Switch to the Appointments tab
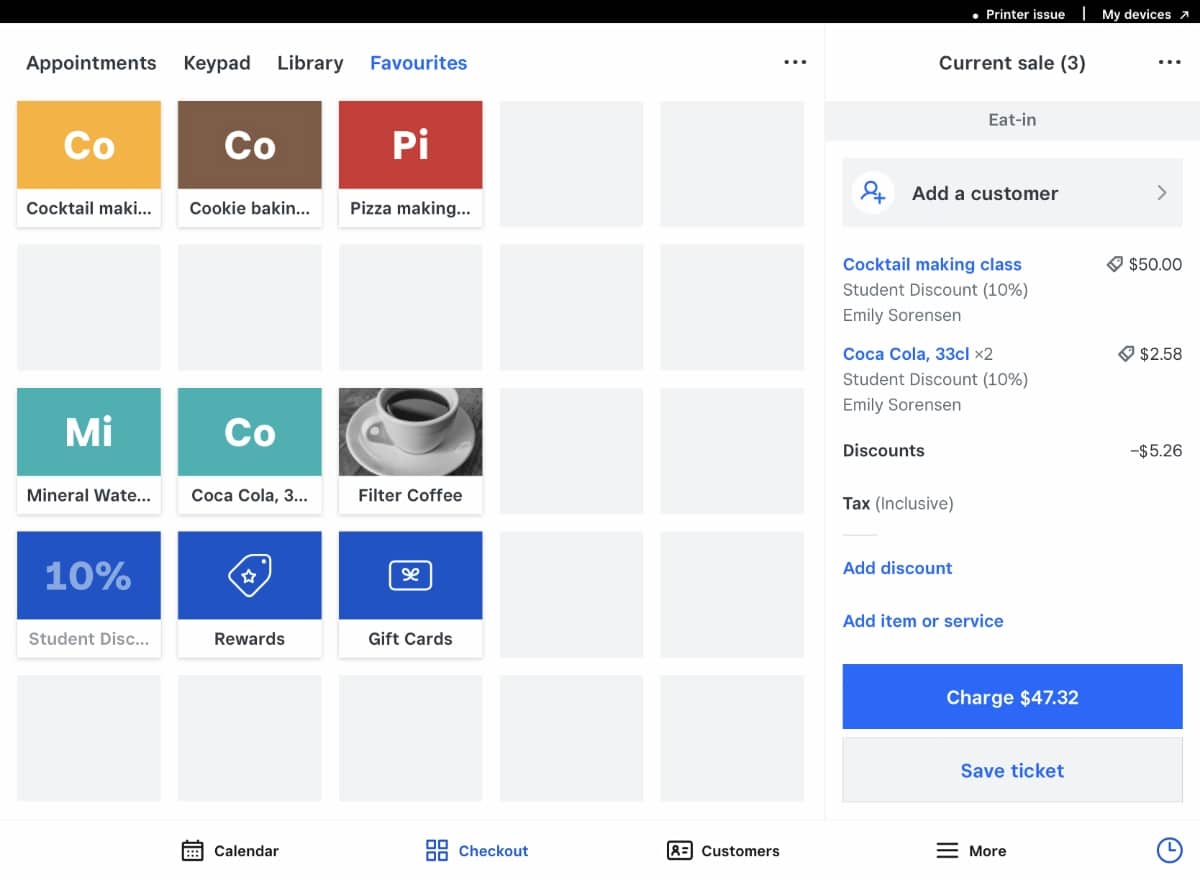1200x880 pixels. click(91, 63)
